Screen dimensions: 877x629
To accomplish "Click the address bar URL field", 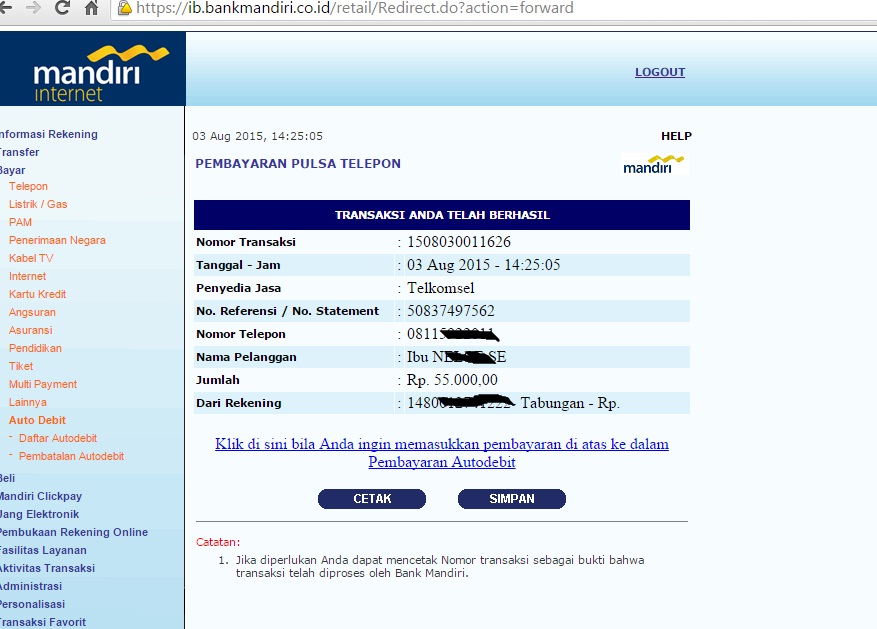I will (x=492, y=8).
